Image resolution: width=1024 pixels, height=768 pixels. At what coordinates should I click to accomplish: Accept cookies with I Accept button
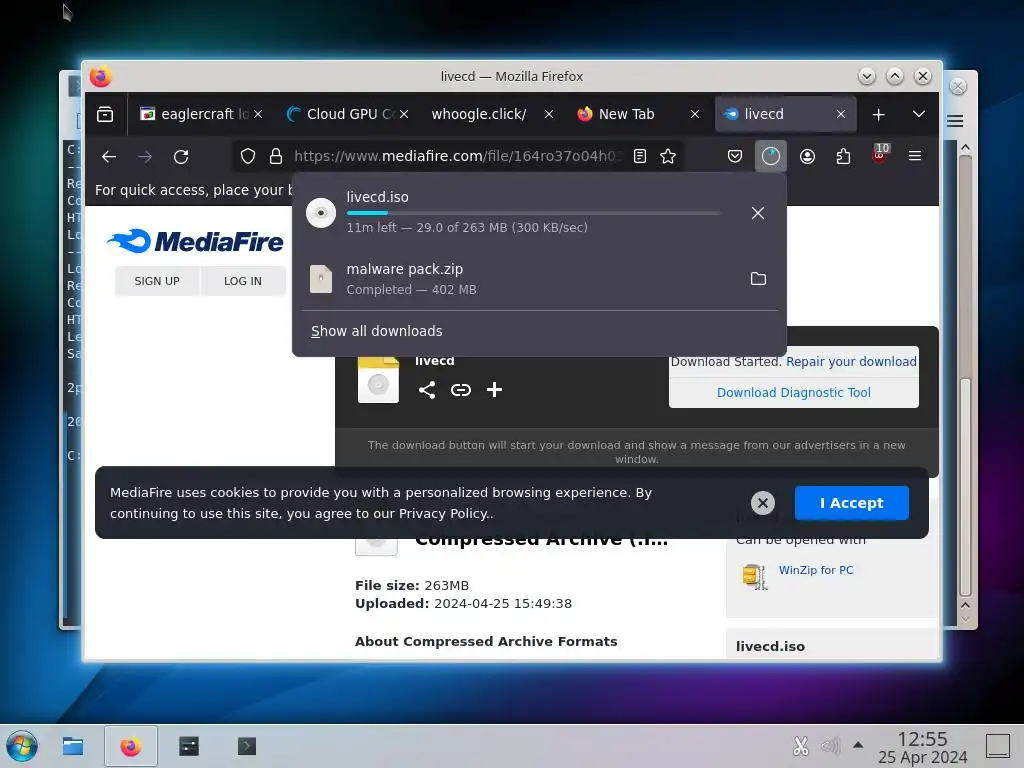point(852,503)
